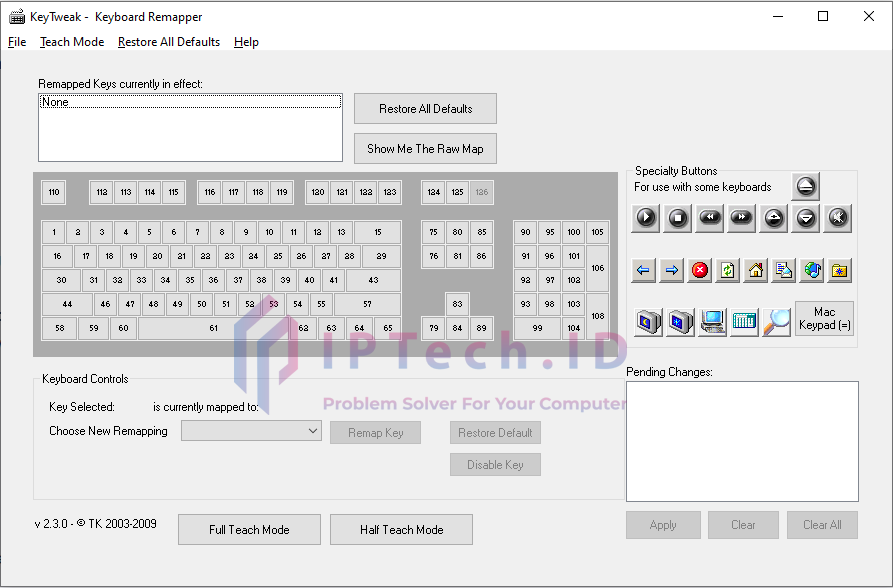
Task: Click the Stop media specialty button
Action: click(678, 218)
